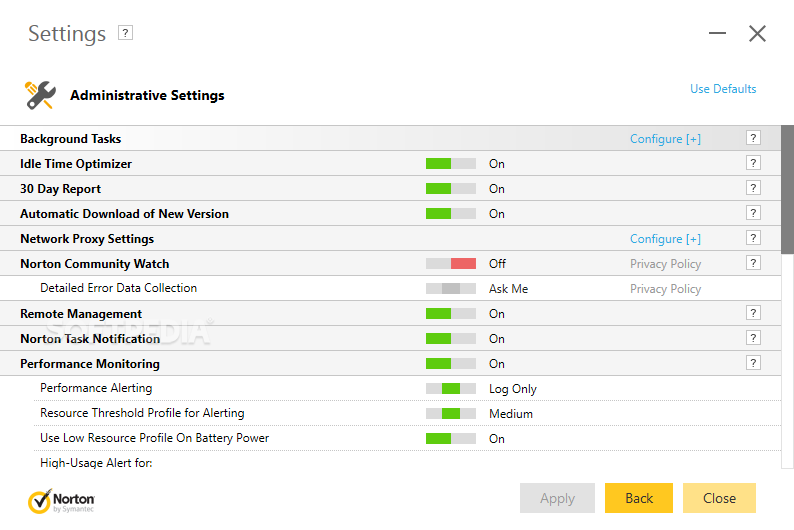Open Privacy Policy for Norton Community Watch
Image resolution: width=794 pixels, height=530 pixels.
tap(665, 264)
